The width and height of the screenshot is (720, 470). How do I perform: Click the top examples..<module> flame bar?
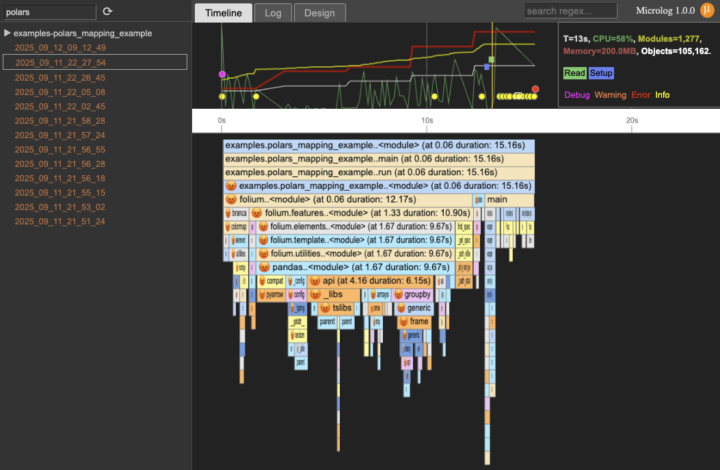click(x=379, y=145)
